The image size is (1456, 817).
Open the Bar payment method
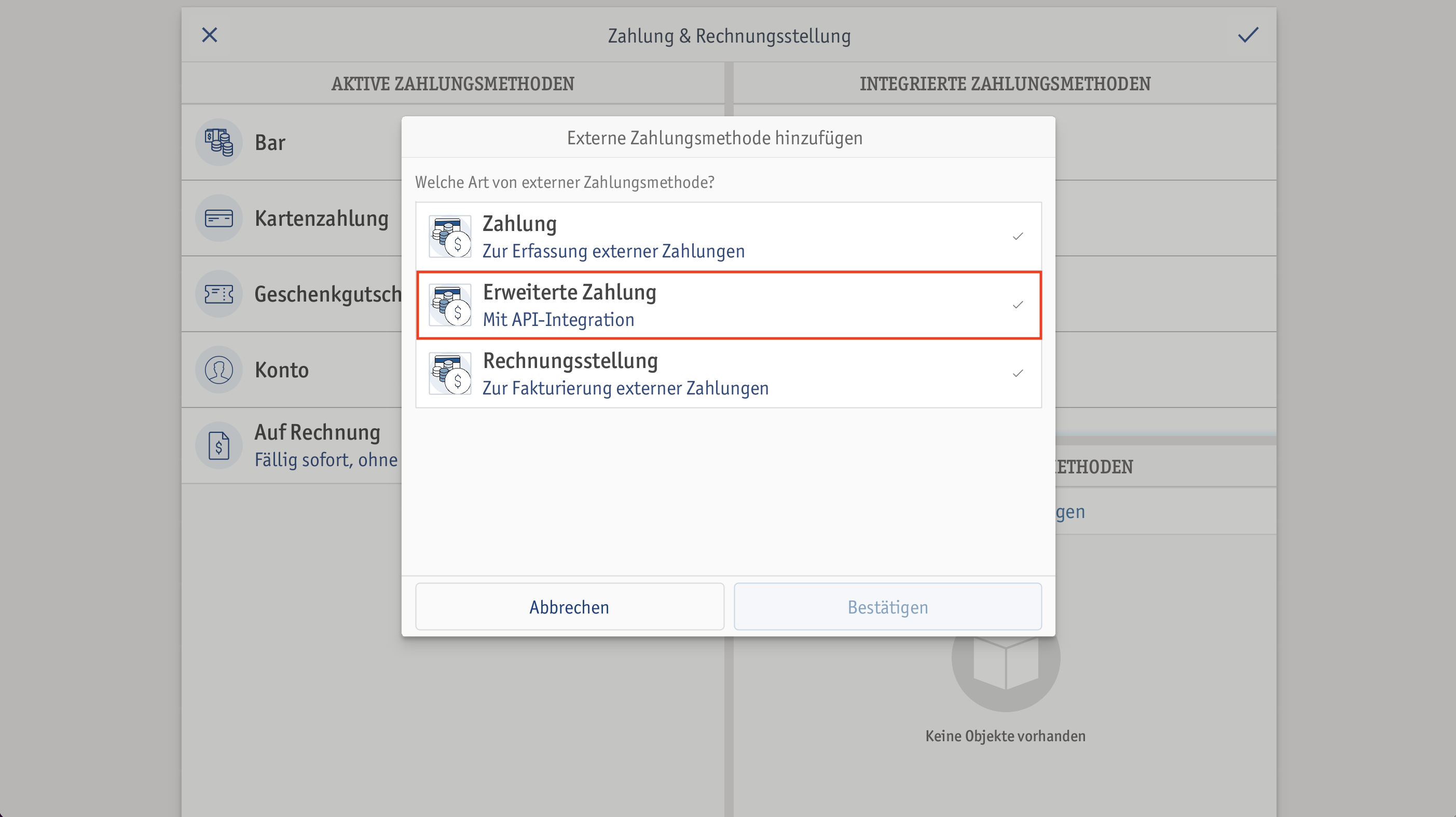(292, 142)
